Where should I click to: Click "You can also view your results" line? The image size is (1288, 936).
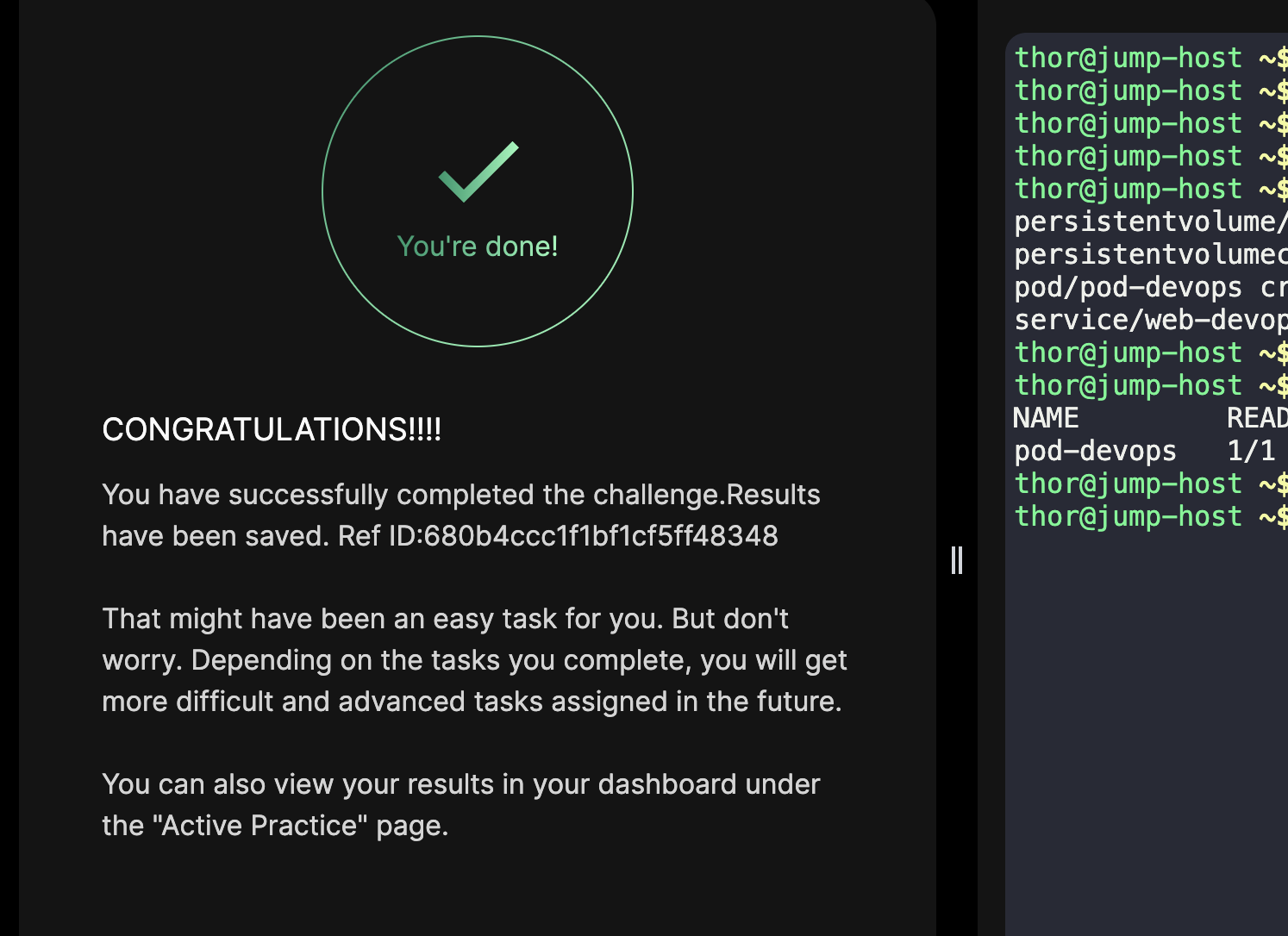(x=460, y=784)
